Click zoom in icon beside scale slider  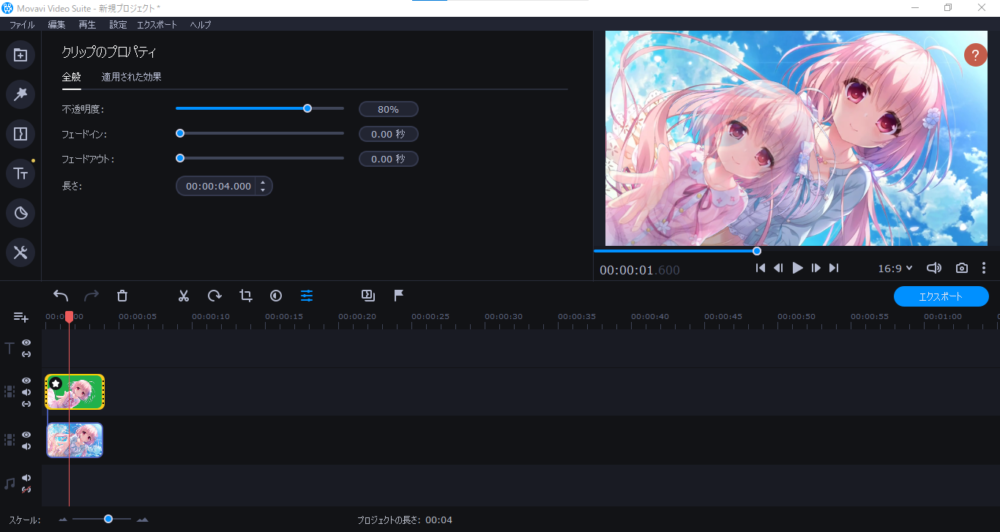tap(142, 520)
